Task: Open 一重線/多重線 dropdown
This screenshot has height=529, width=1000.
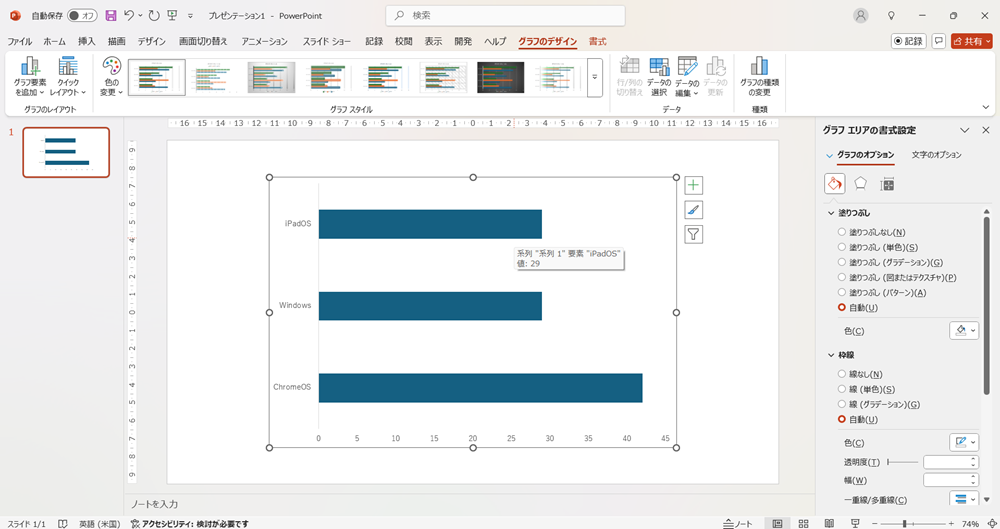Action: (963, 499)
